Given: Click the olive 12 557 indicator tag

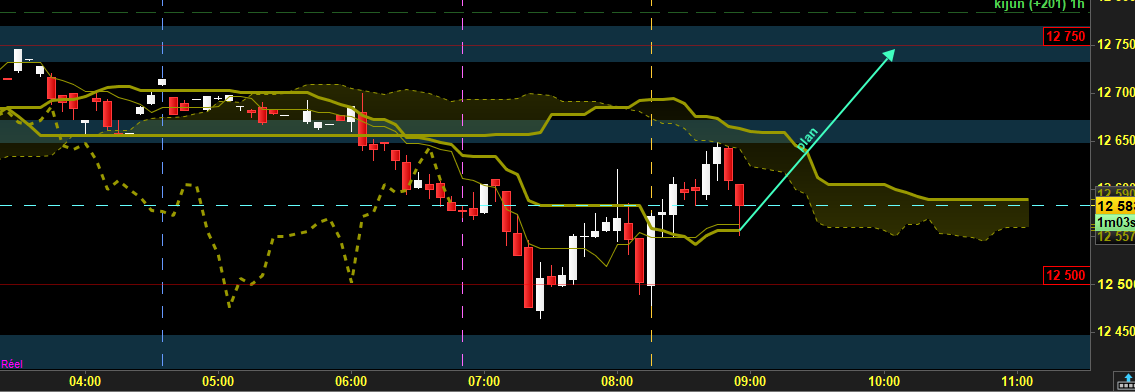Looking at the screenshot, I should pos(1115,237).
